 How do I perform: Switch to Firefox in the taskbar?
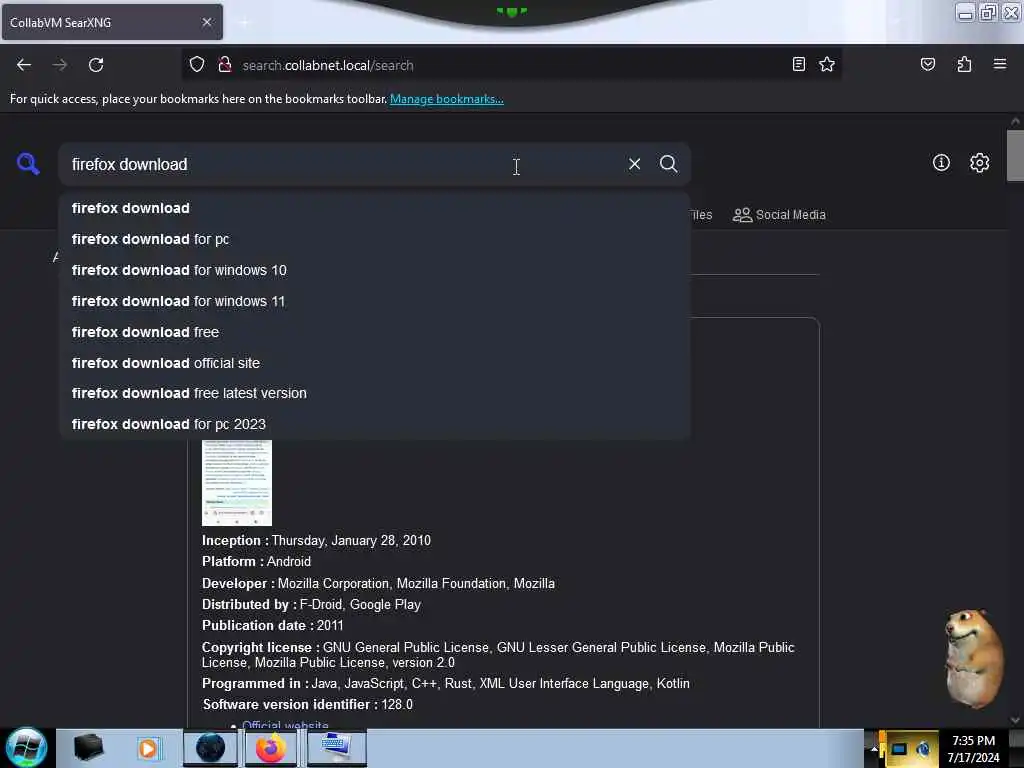[x=271, y=748]
